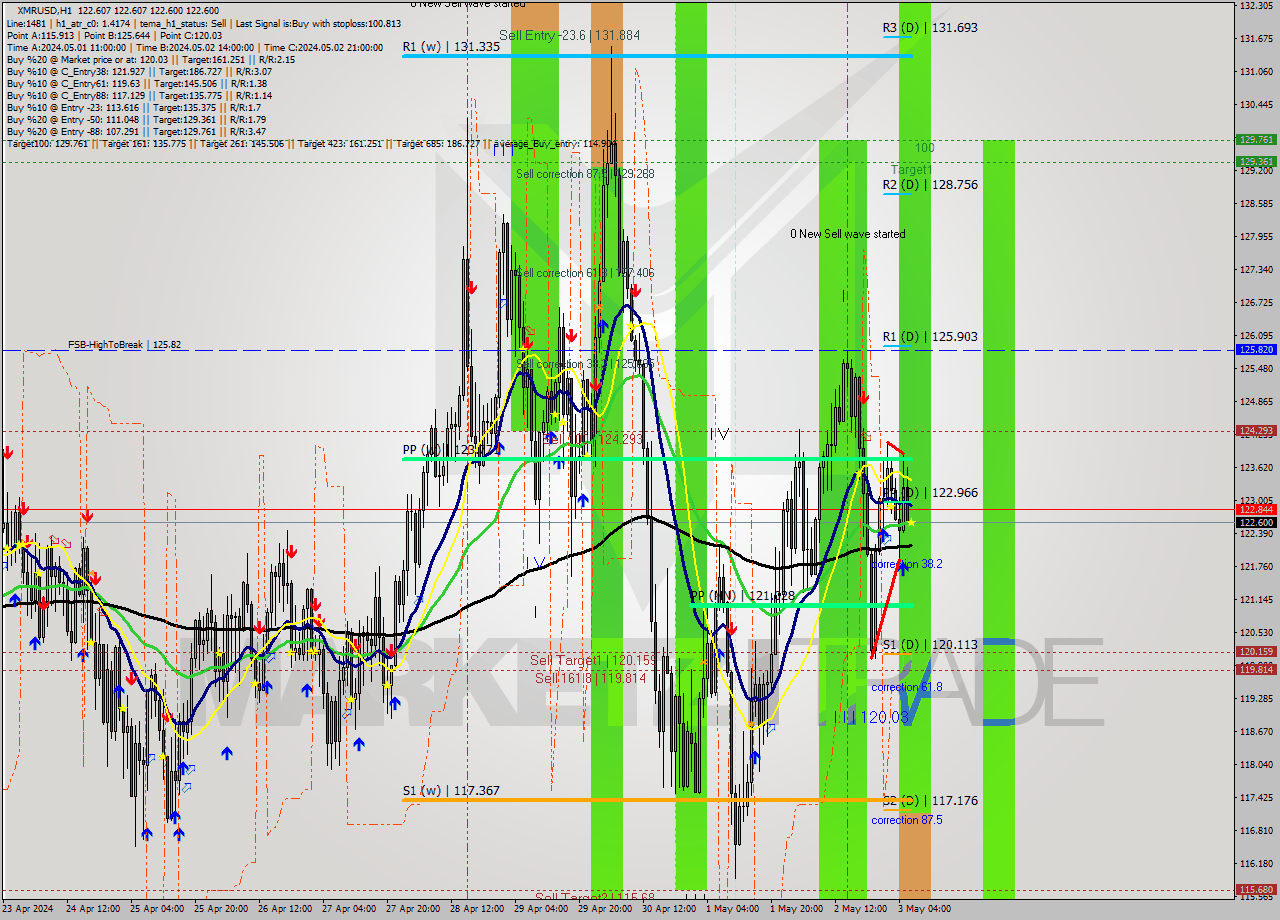Click the '28 Apr 12:00' time axis label
Screen dimensions: 1280x920
(x=477, y=909)
